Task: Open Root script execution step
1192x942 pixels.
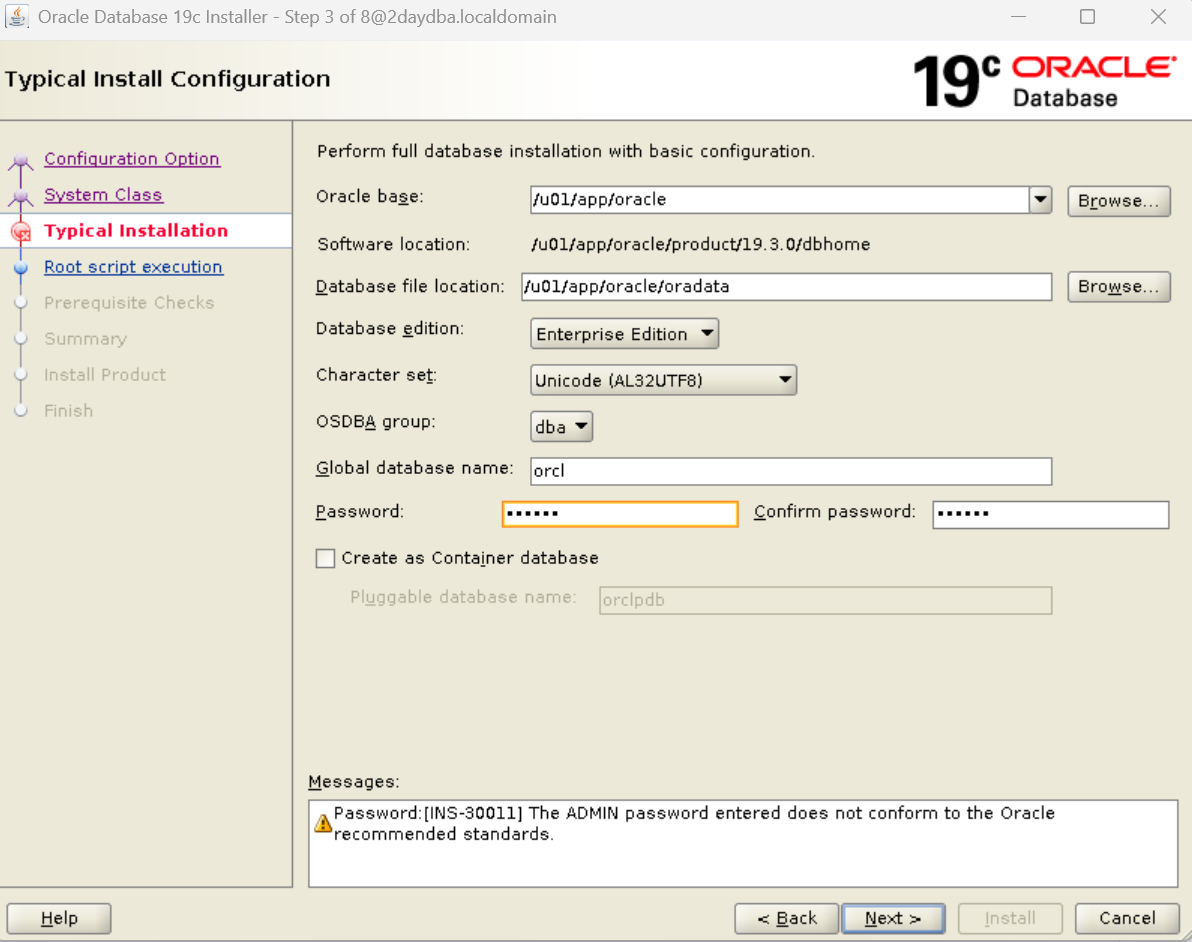Action: [x=133, y=267]
